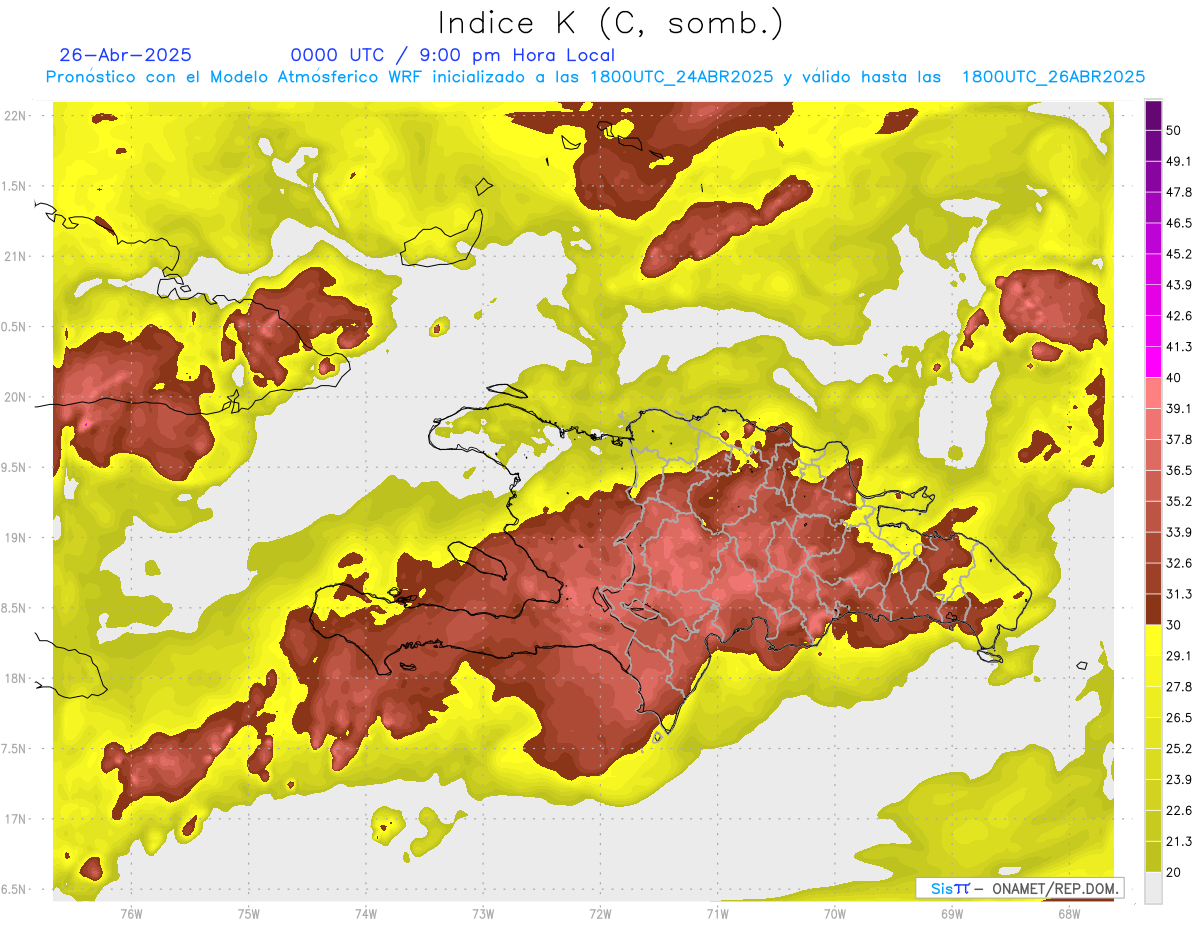Select the gray swatch below 20 on colorbar
The width and height of the screenshot is (1200, 927).
1153,888
